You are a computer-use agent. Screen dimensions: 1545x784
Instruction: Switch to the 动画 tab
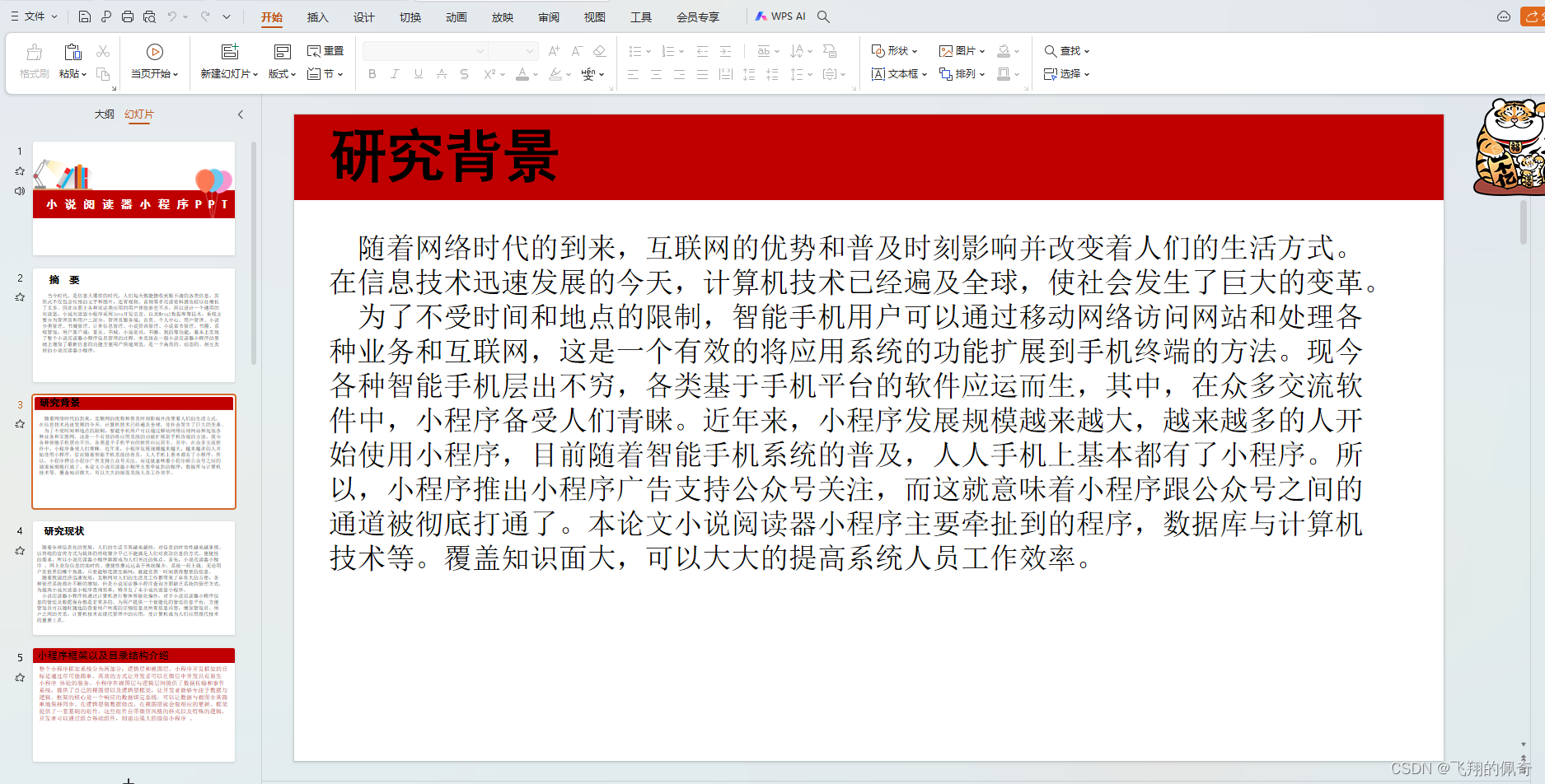point(456,17)
